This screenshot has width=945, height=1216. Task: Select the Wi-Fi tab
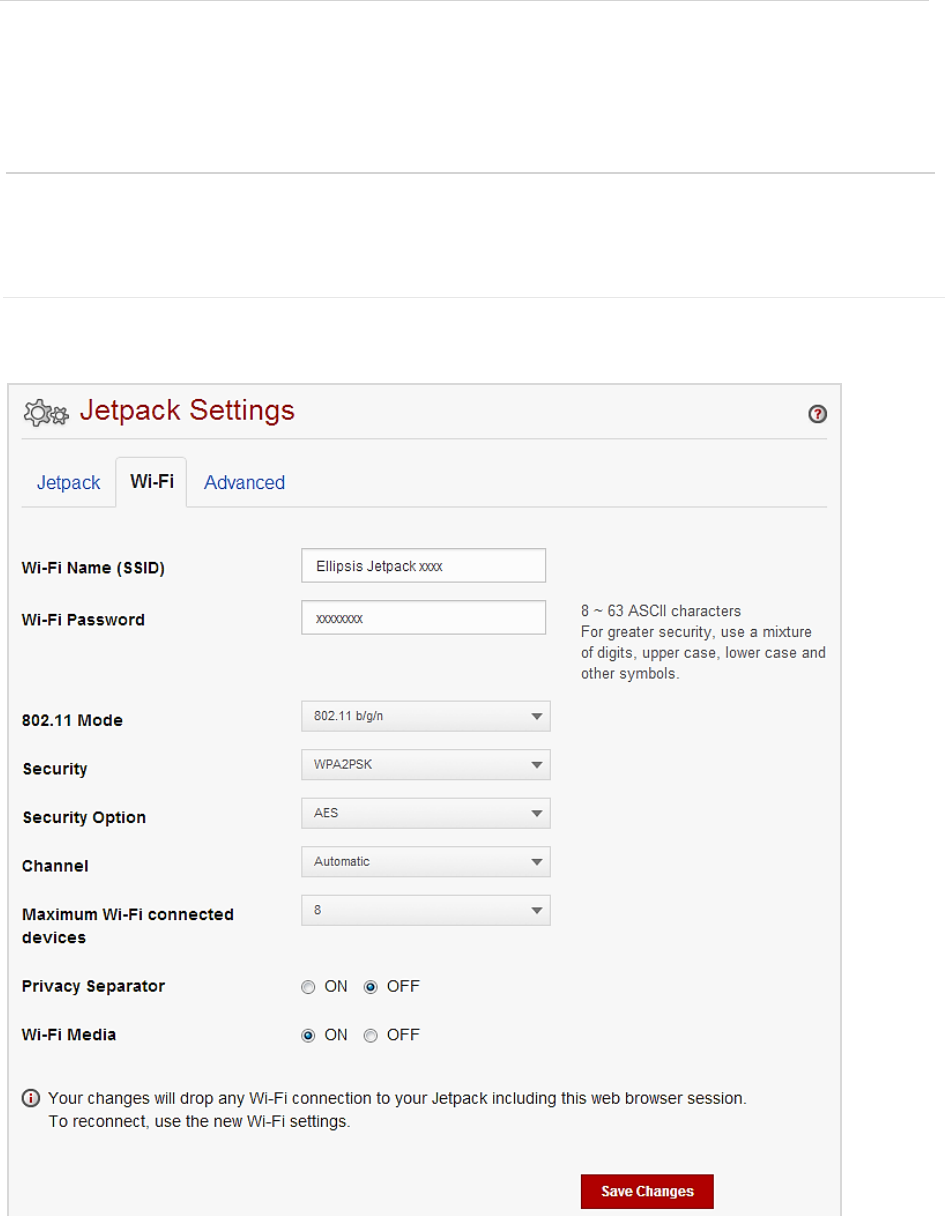click(x=151, y=482)
